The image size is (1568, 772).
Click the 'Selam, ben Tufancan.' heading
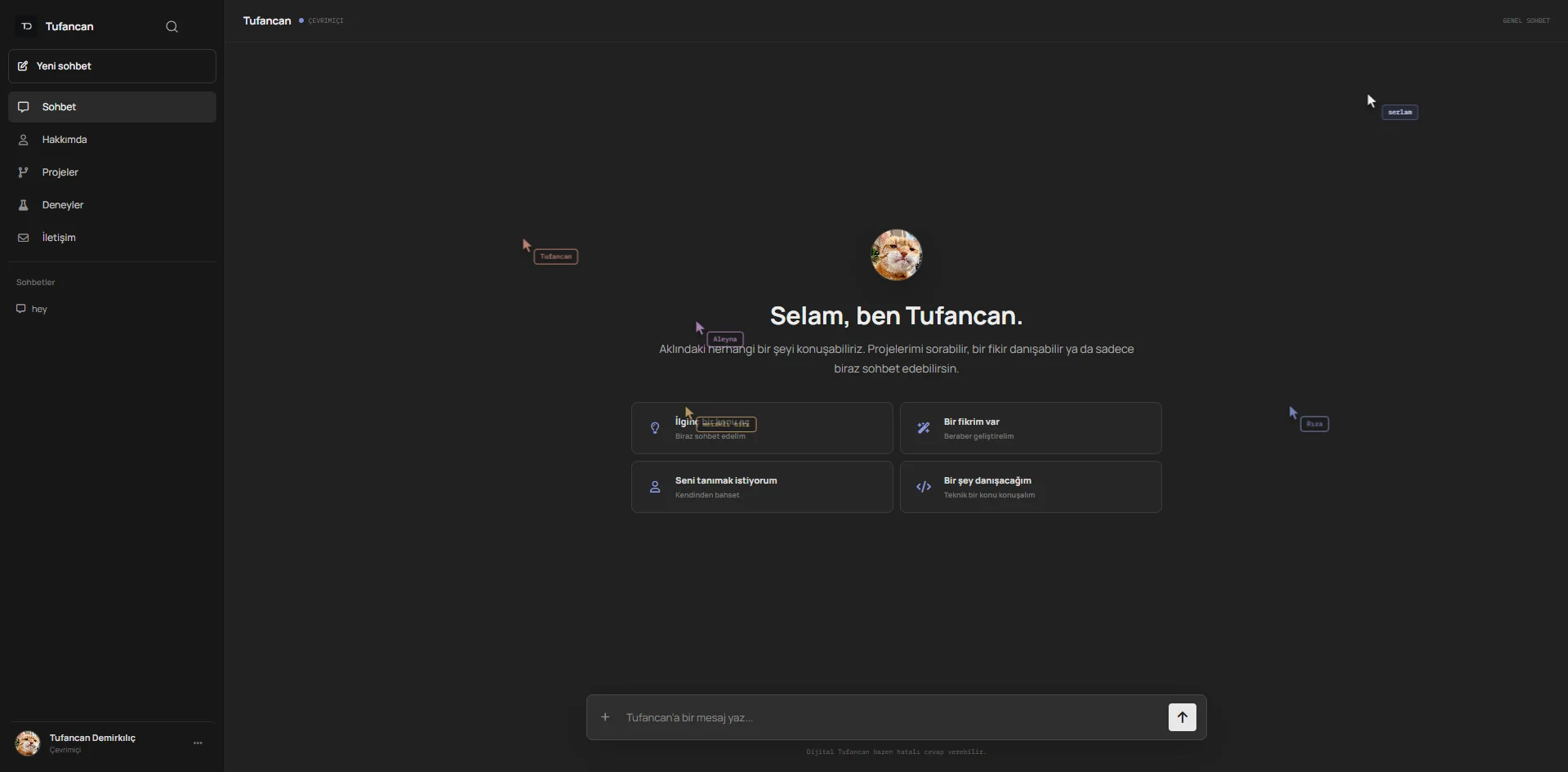click(x=896, y=316)
